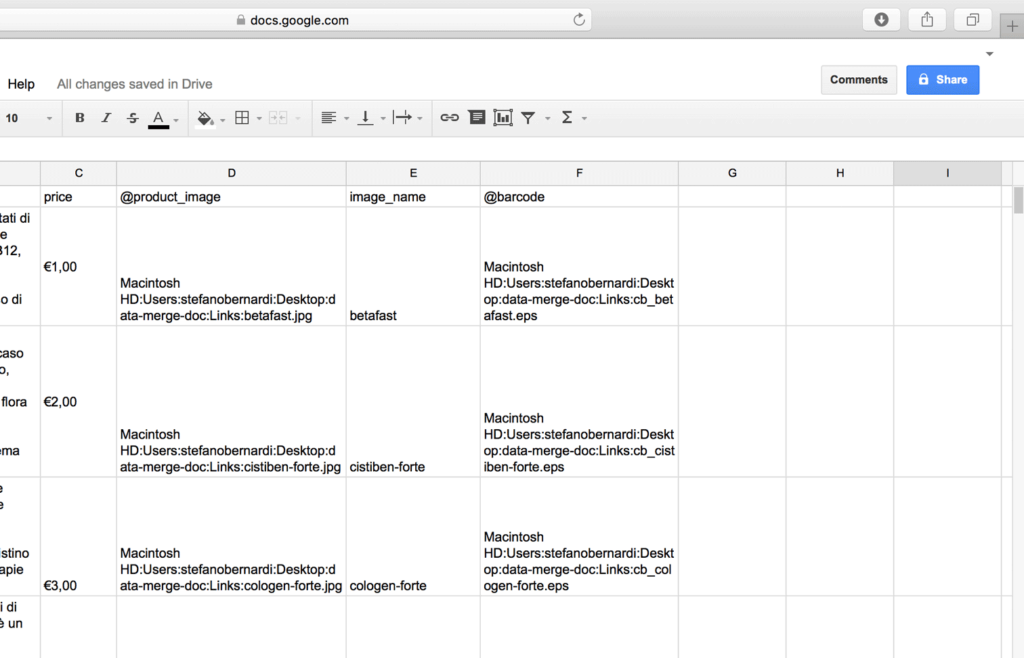Insert a comment from the toolbar
1024x658 pixels.
(x=477, y=118)
